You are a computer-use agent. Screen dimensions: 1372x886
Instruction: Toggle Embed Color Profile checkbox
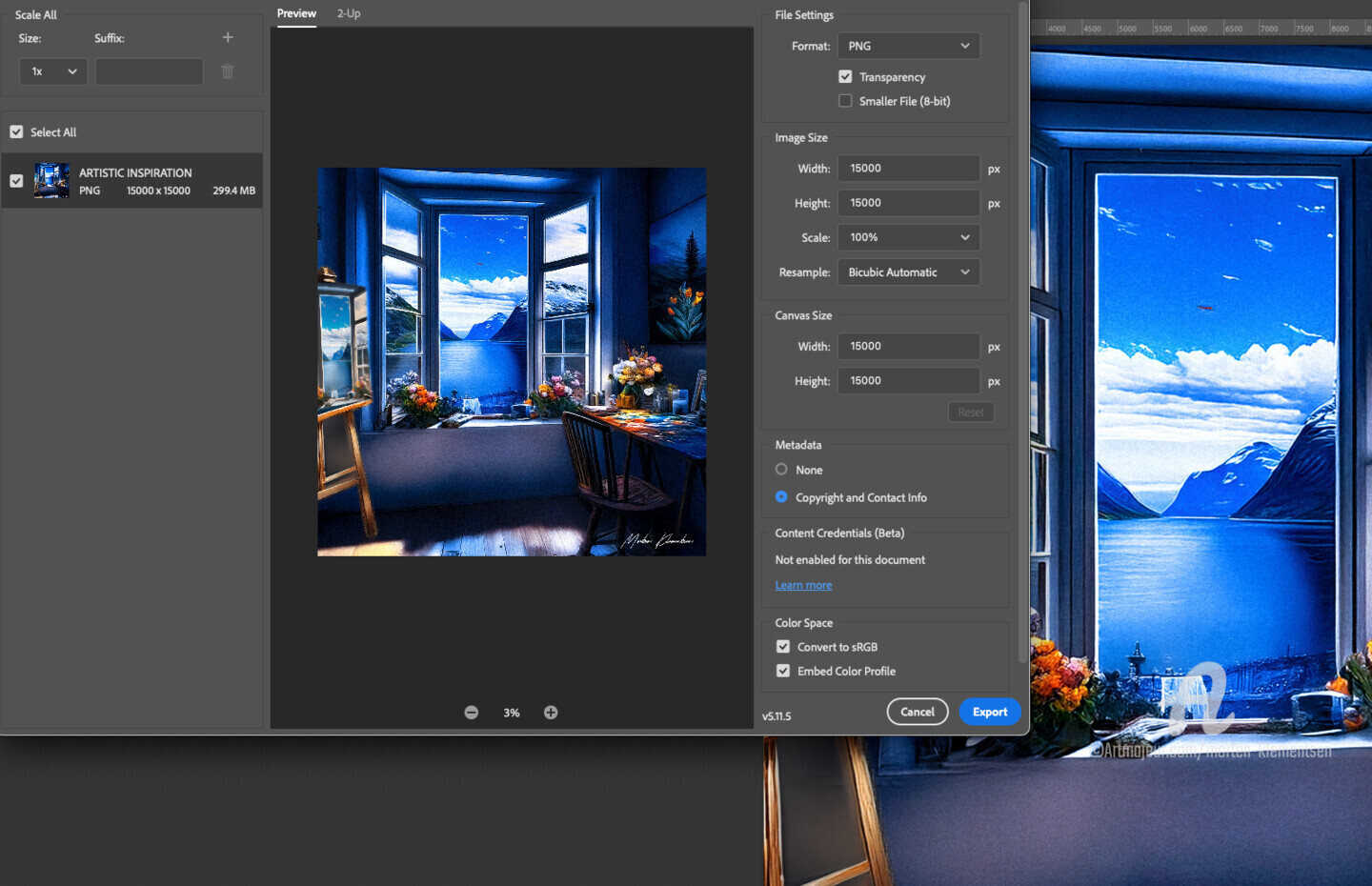tap(783, 671)
